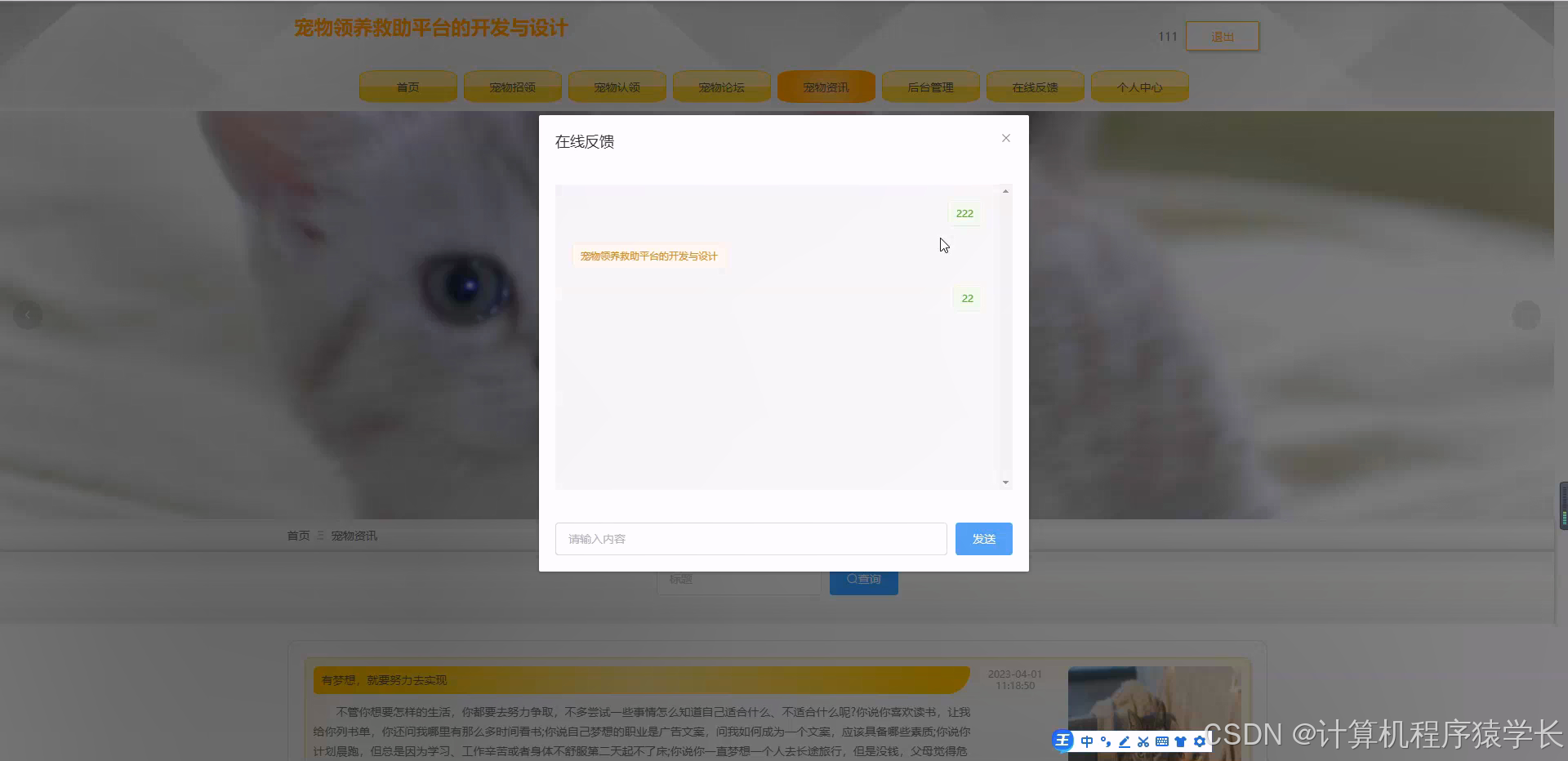This screenshot has width=1568, height=761.
Task: Launch screenshot tool via scissors icon
Action: tap(1143, 741)
